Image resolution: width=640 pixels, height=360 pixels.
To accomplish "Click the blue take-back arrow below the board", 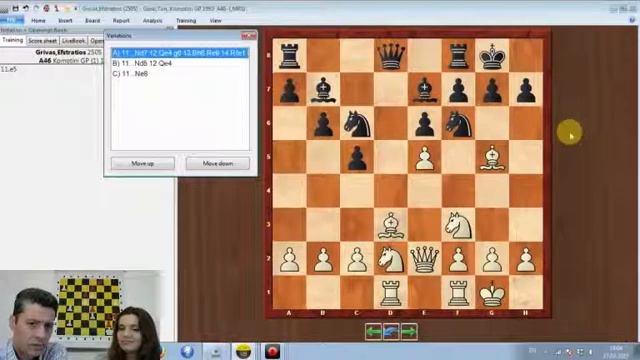I will (391, 332).
